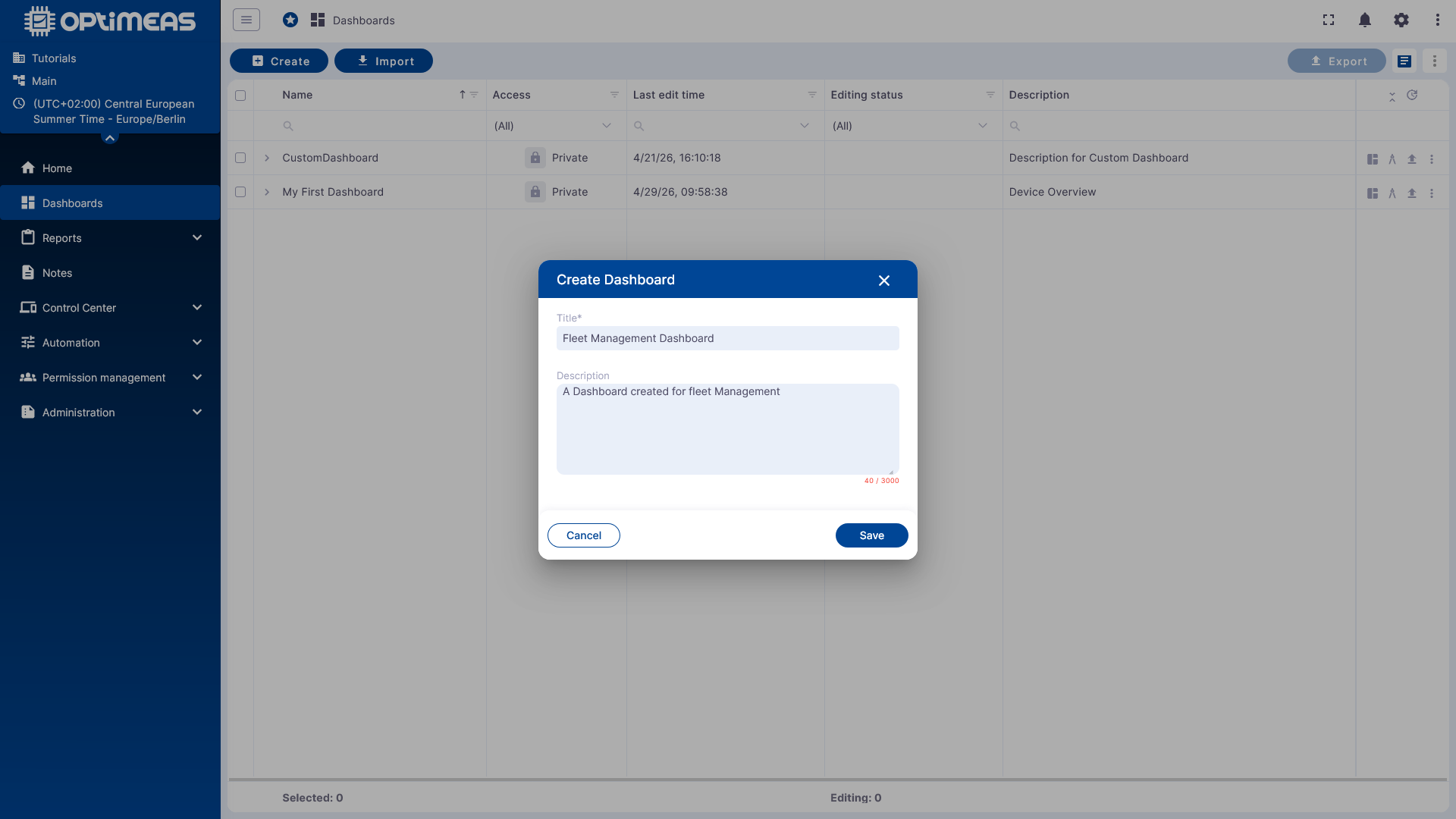1456x819 pixels.
Task: Toggle the blue list view icon beside Export
Action: coord(1404,61)
